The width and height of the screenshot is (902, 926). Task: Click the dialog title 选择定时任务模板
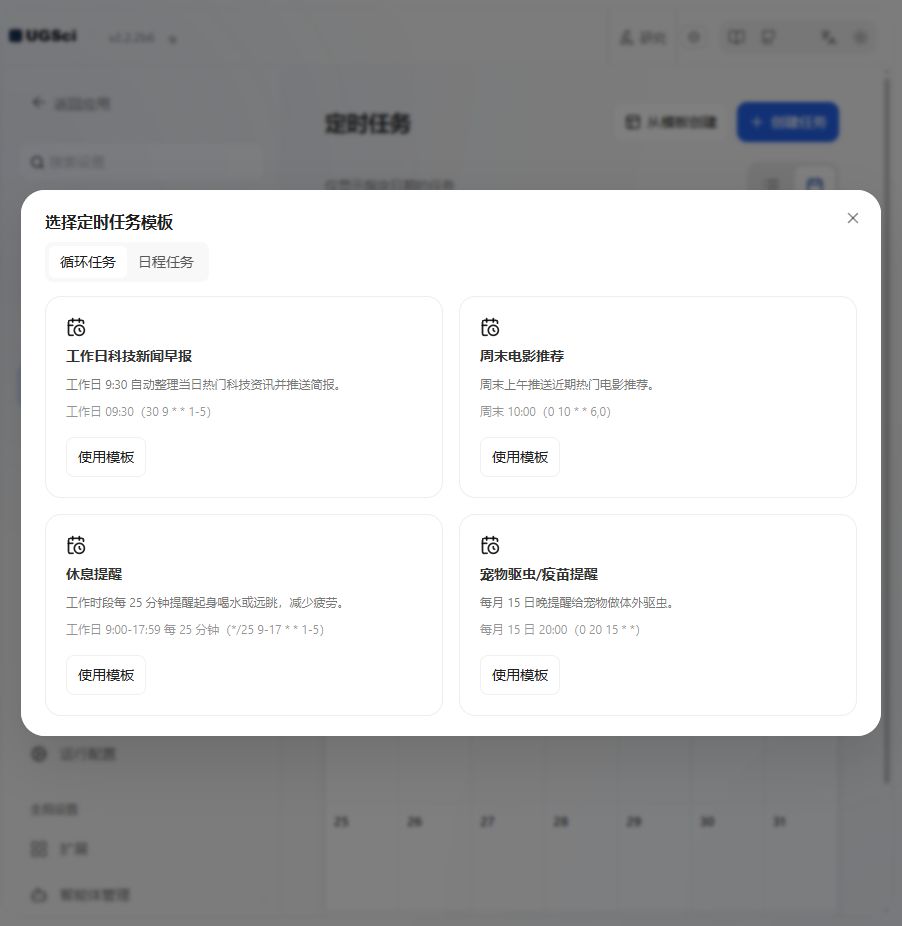click(x=109, y=223)
